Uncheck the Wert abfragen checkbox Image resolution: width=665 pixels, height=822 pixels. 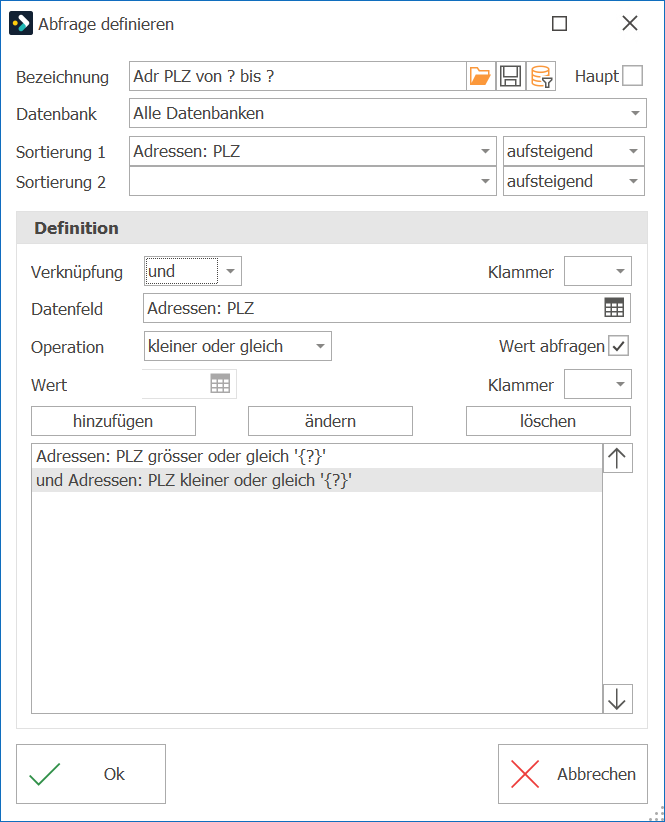pos(618,346)
